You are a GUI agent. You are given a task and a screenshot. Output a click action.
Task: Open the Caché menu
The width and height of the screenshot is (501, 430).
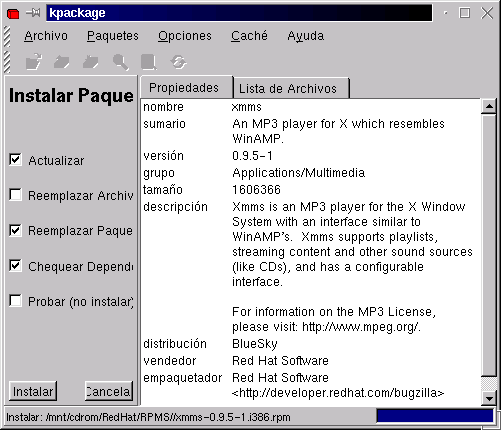click(x=249, y=36)
